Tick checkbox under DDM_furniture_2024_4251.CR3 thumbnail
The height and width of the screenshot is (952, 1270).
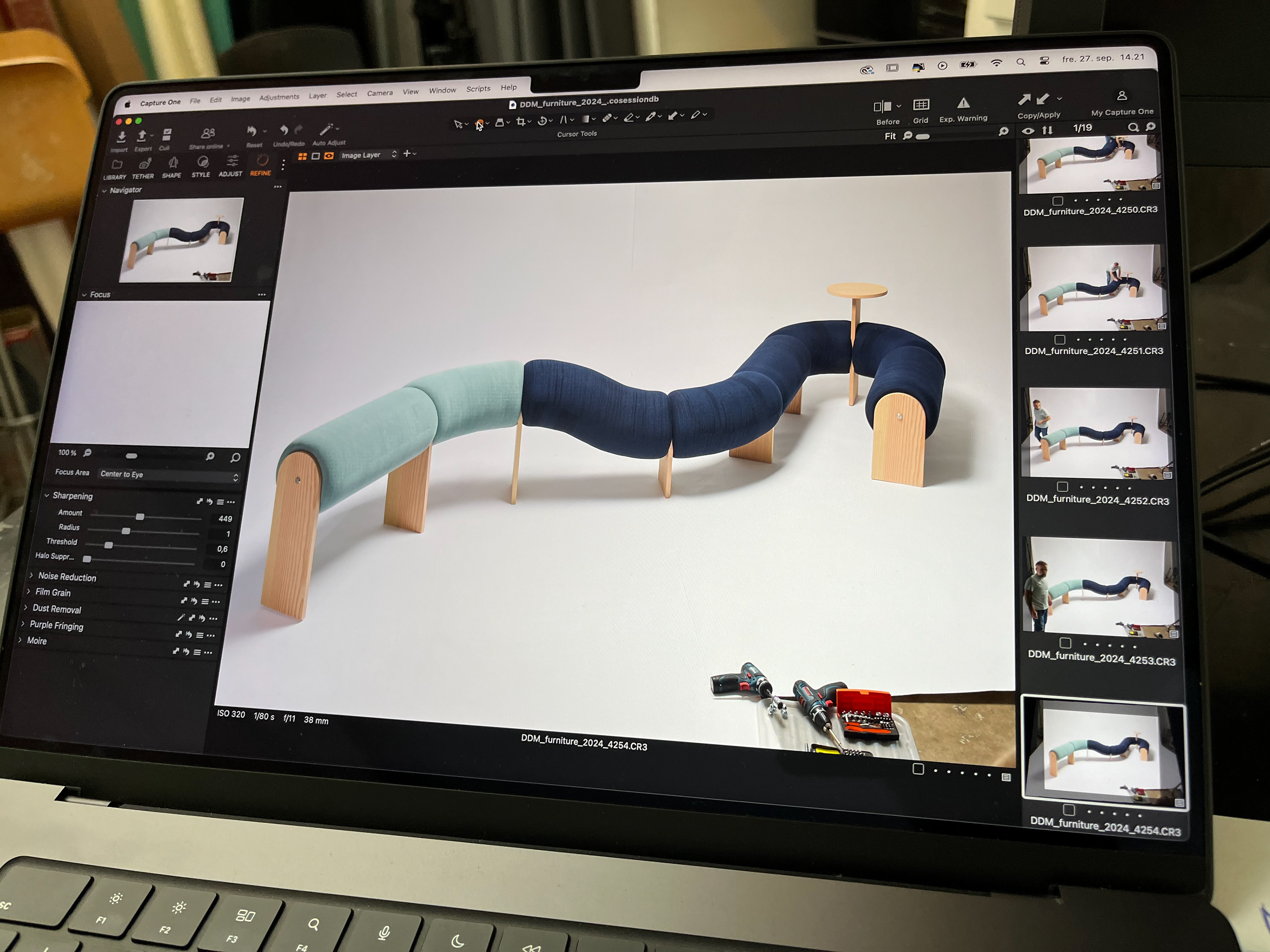1060,340
